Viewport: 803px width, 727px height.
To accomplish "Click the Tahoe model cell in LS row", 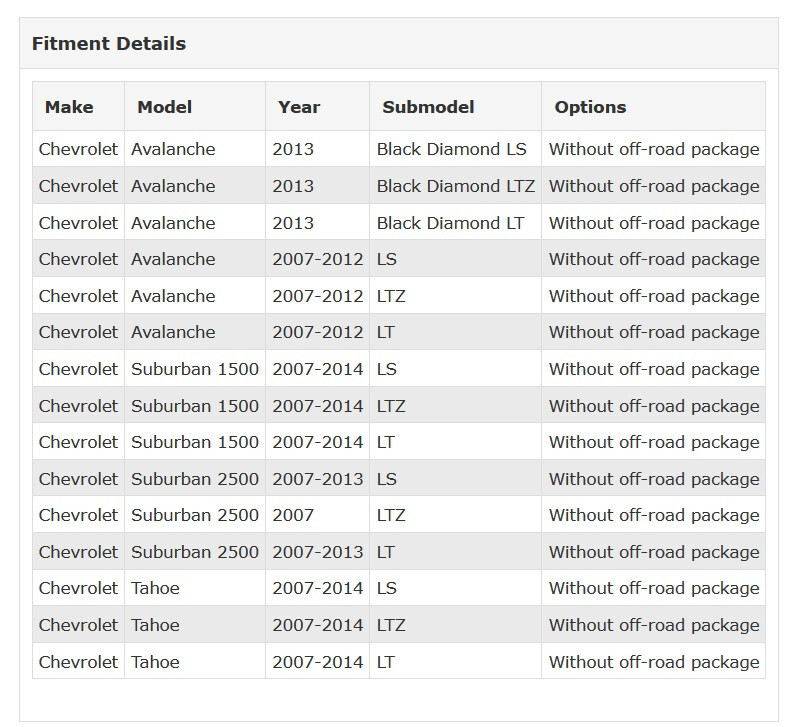I will pos(195,588).
